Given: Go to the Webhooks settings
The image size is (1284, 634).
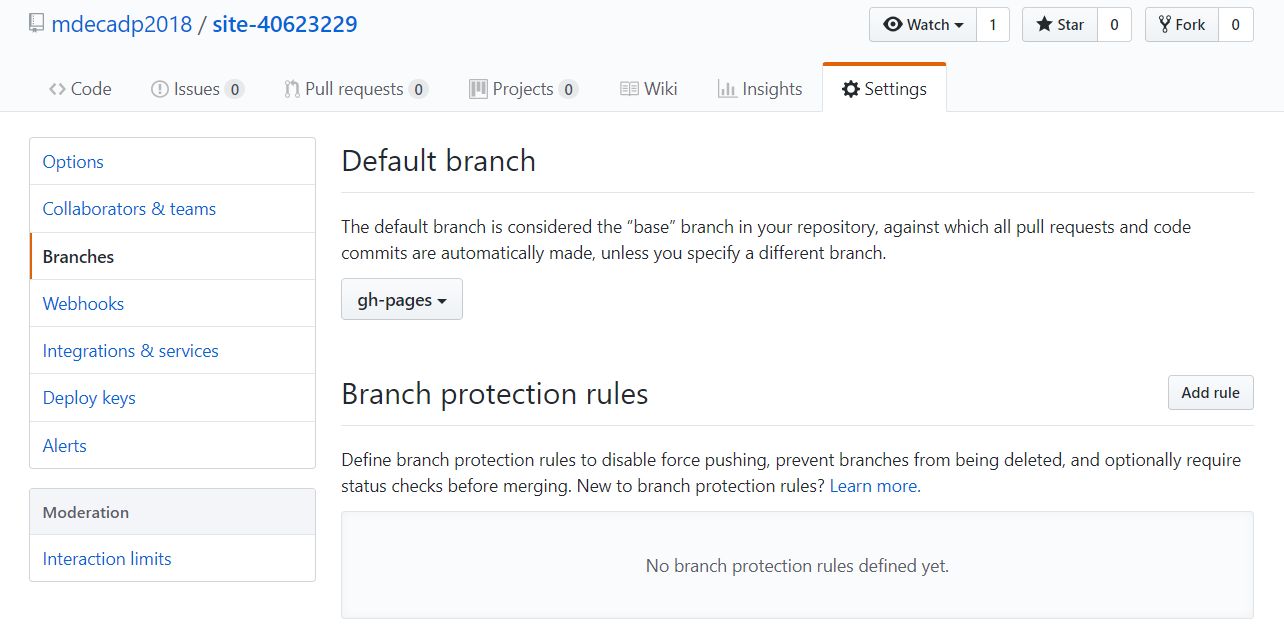Looking at the screenshot, I should pos(172,304).
